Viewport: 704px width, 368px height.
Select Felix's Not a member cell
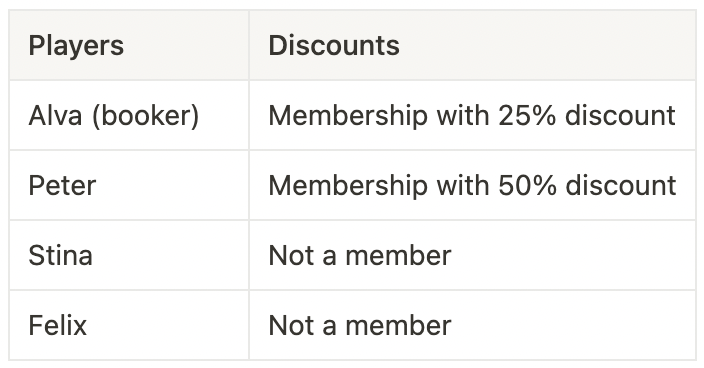(x=472, y=325)
